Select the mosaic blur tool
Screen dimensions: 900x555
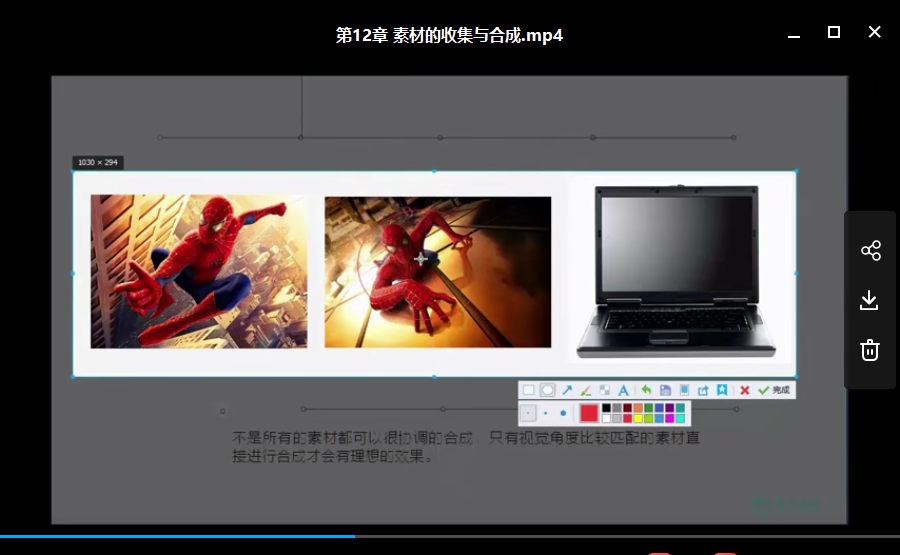(604, 390)
